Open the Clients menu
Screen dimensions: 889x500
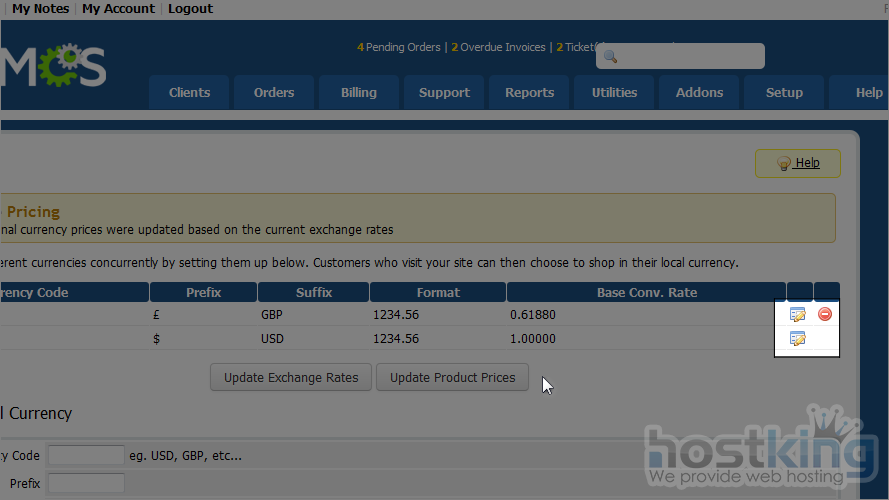tap(189, 92)
